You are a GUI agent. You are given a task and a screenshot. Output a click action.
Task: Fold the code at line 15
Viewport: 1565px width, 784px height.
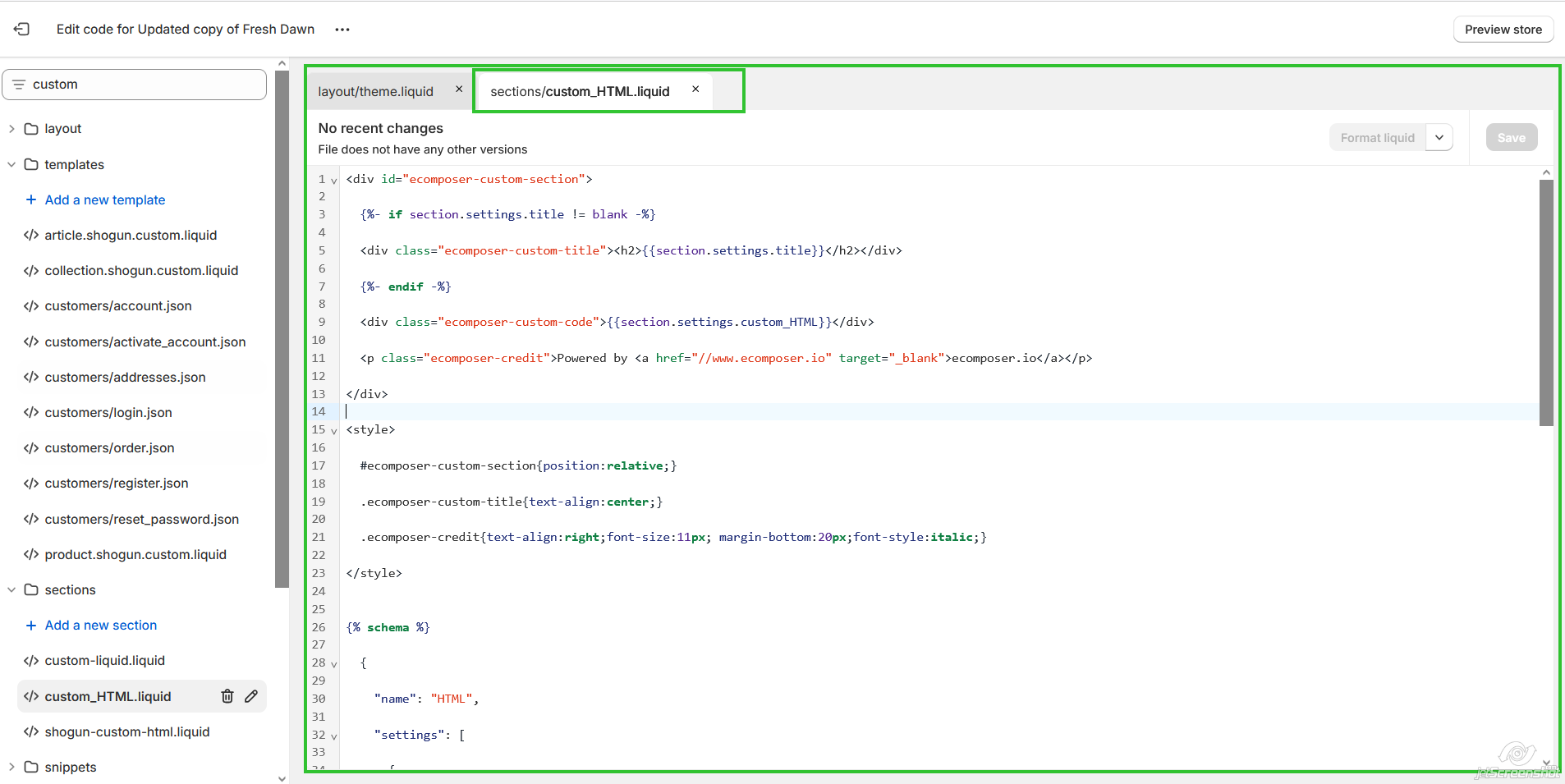[x=334, y=431]
